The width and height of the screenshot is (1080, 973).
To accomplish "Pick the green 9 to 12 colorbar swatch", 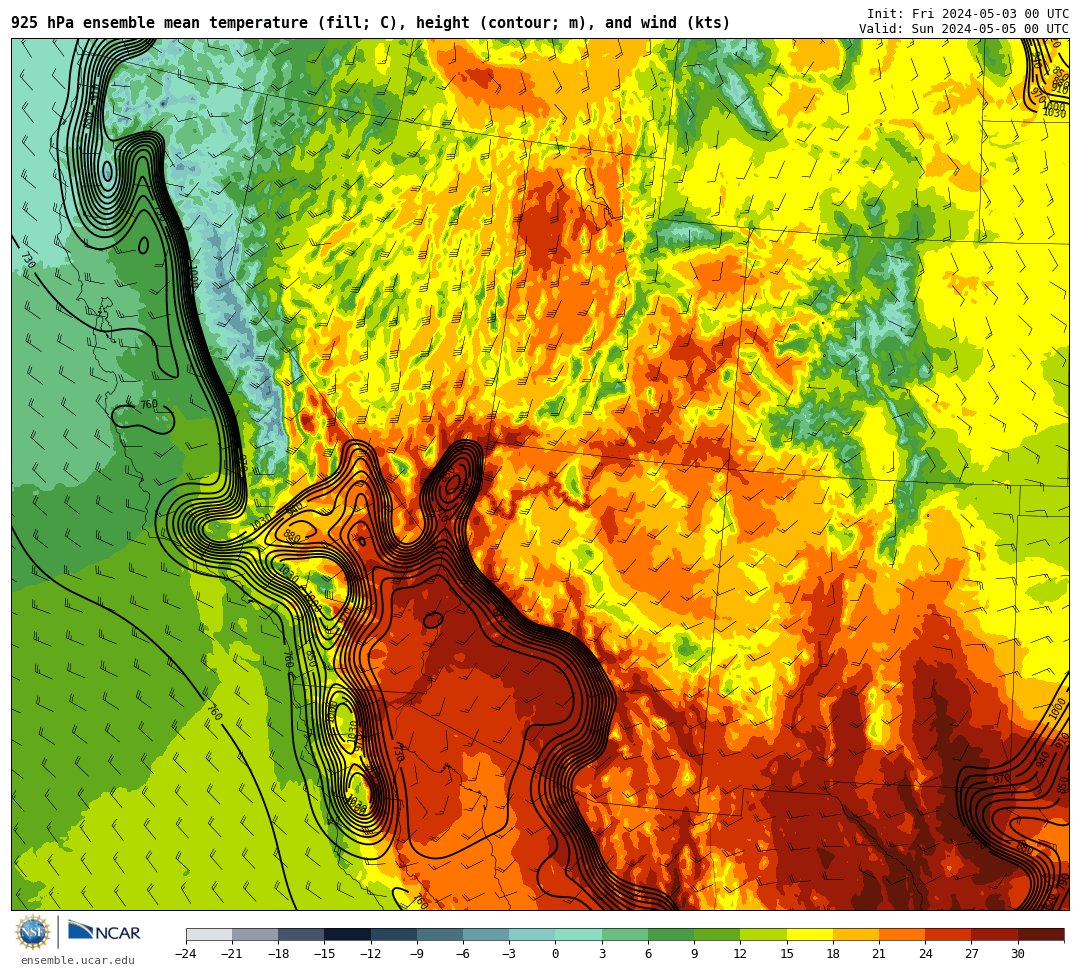I will [718, 934].
